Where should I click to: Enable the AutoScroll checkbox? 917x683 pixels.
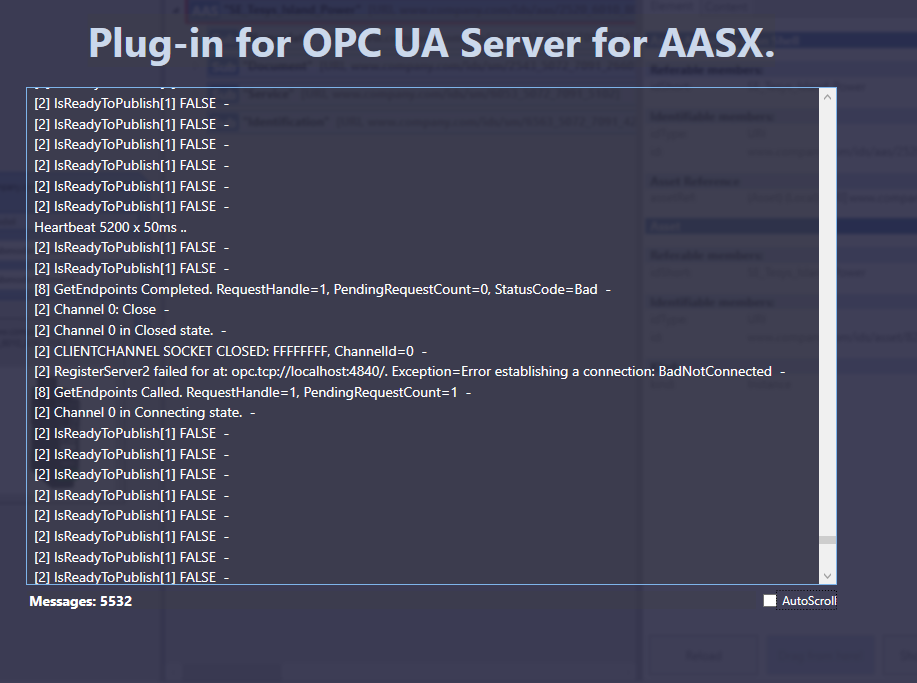tap(768, 600)
